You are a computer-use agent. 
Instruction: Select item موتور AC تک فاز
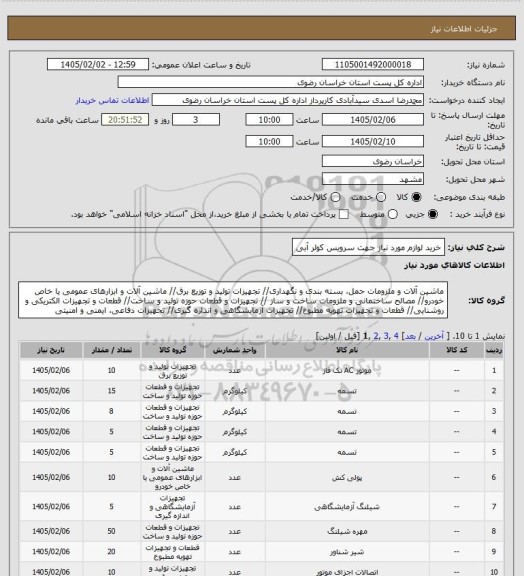click(x=347, y=370)
